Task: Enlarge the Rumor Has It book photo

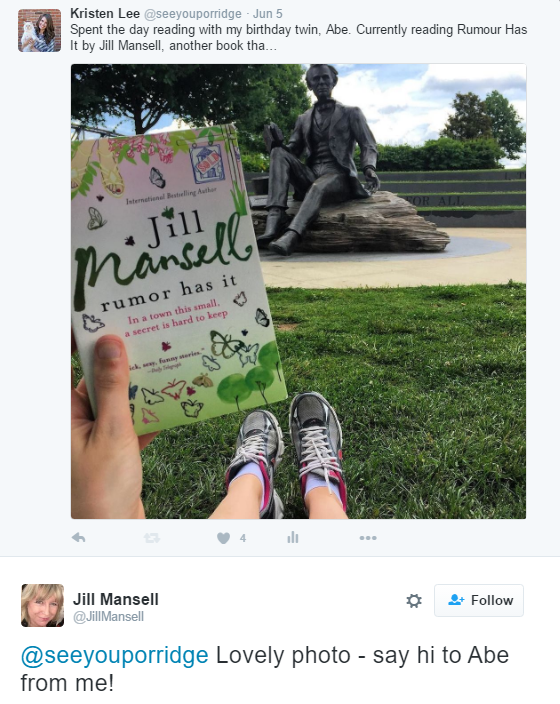Action: 299,291
